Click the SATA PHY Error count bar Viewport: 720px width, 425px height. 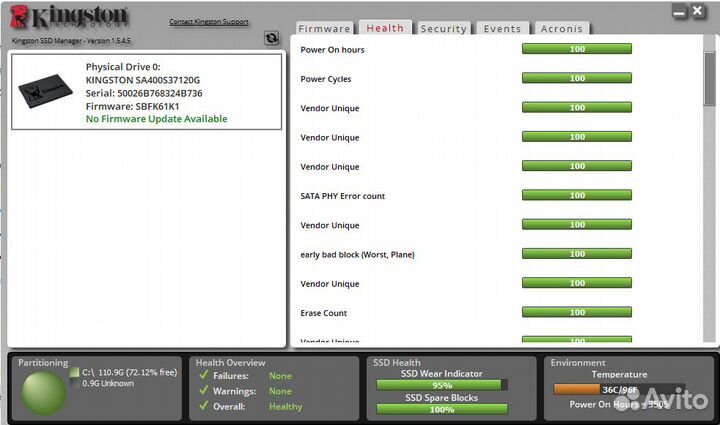click(577, 195)
